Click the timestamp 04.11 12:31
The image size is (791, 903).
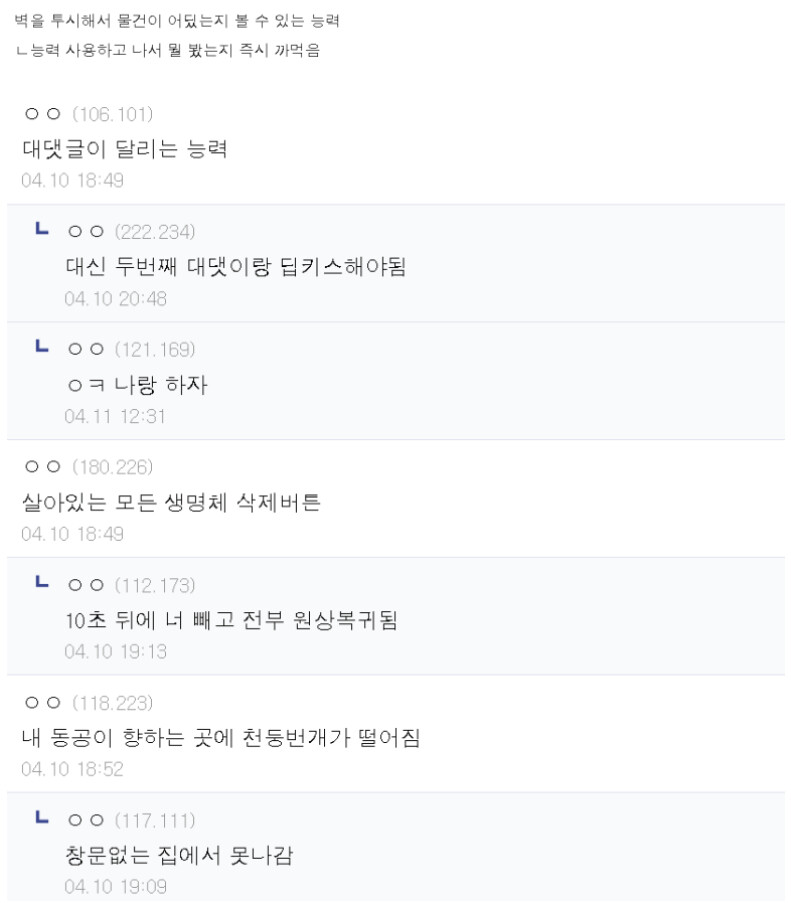[115, 417]
